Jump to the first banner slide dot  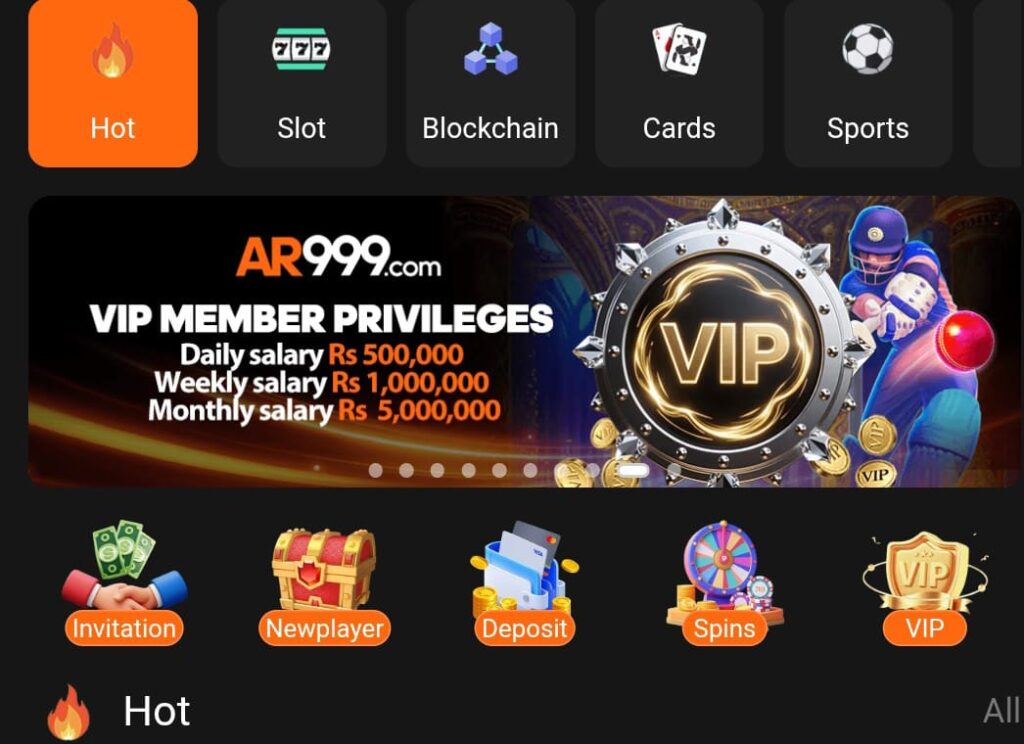[x=376, y=470]
